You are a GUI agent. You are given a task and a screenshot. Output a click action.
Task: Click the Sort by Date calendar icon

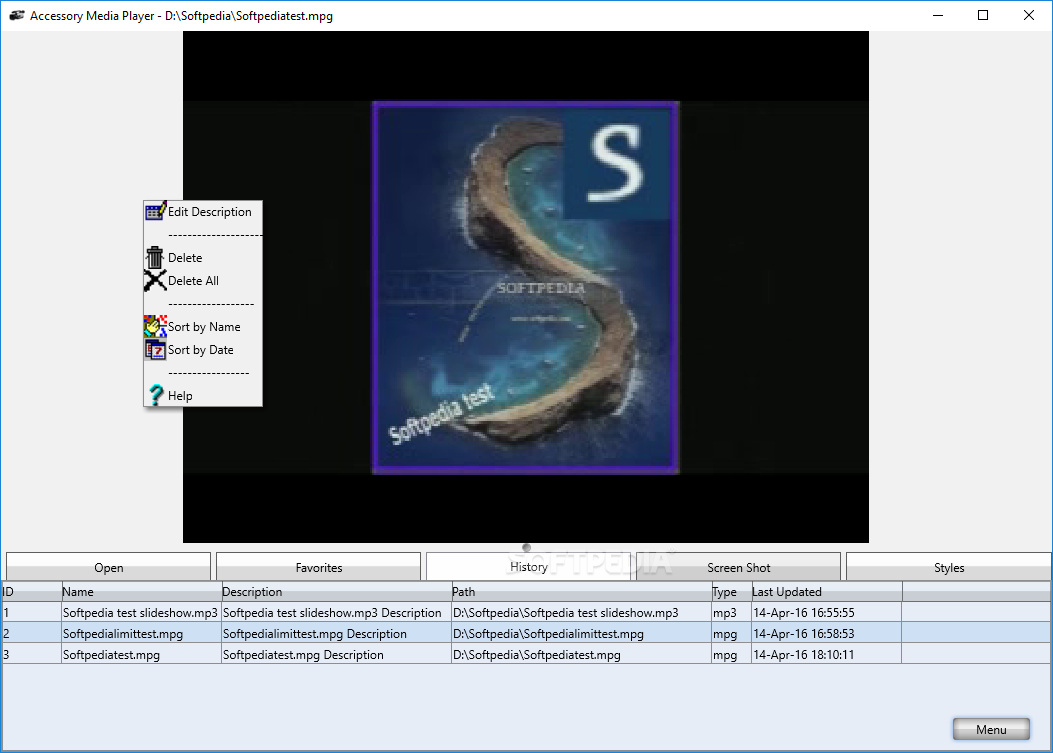[155, 349]
